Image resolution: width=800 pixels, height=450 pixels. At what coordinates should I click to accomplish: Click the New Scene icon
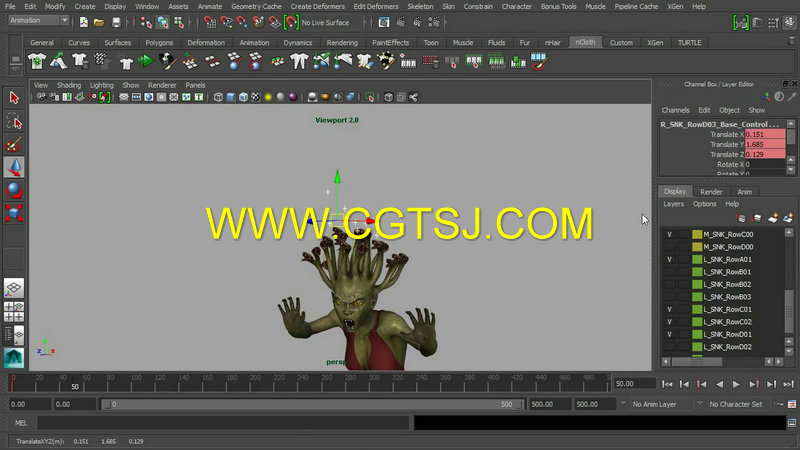84,22
